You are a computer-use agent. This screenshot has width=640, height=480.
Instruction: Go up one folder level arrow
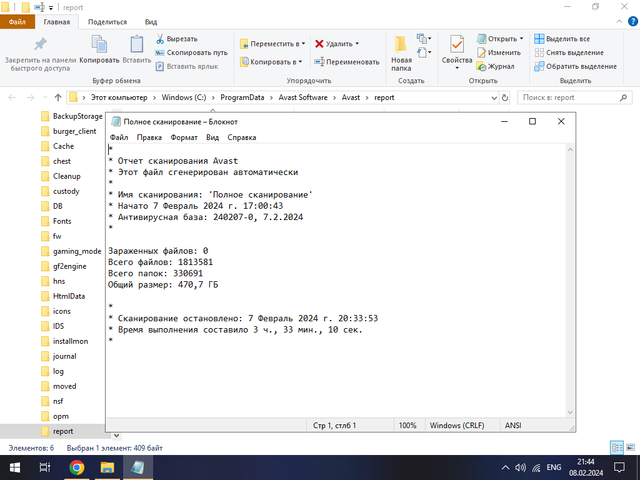tap(58, 98)
